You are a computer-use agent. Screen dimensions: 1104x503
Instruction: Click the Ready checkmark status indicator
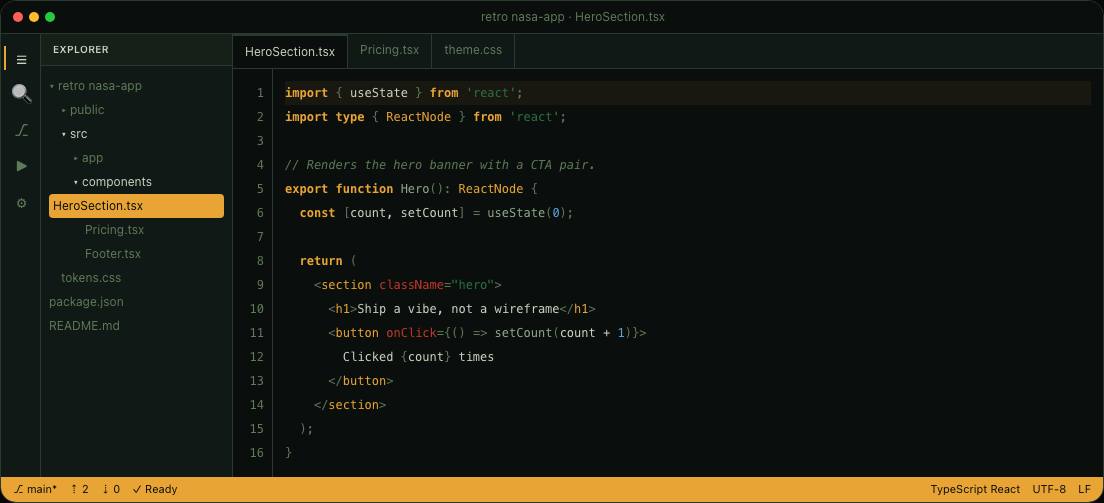tap(155, 489)
